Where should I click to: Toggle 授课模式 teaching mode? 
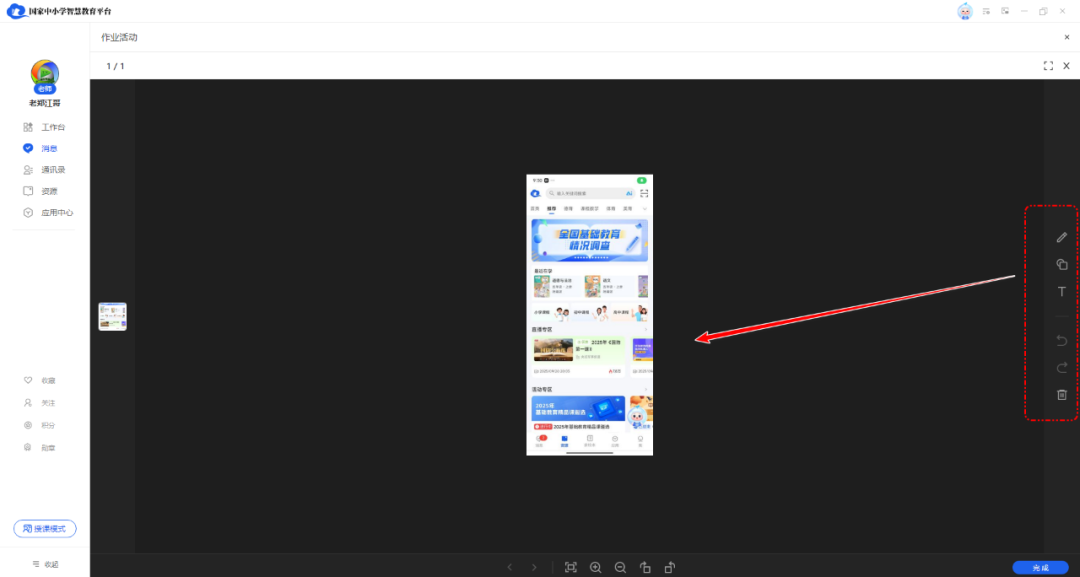[x=45, y=529]
